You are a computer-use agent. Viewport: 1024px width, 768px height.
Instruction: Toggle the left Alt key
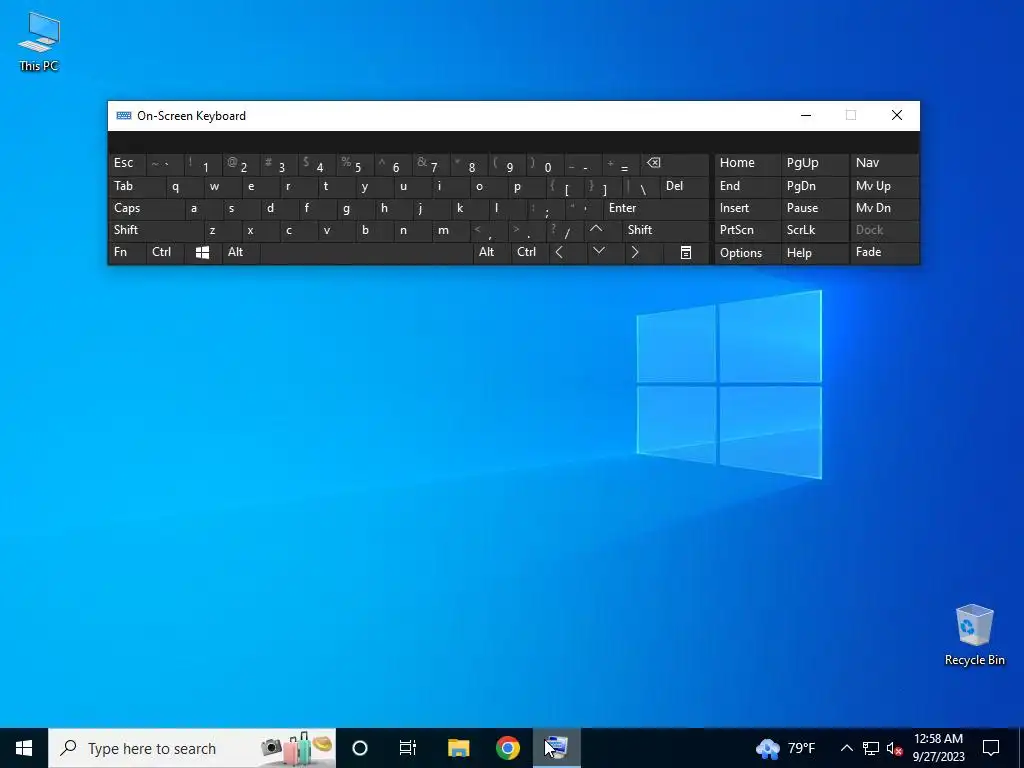(241, 253)
